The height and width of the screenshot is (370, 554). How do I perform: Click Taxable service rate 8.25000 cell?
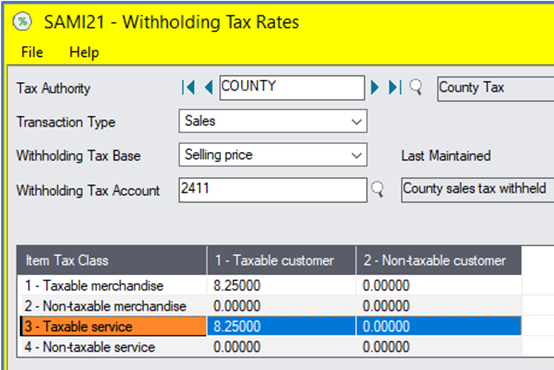pyautogui.click(x=281, y=326)
